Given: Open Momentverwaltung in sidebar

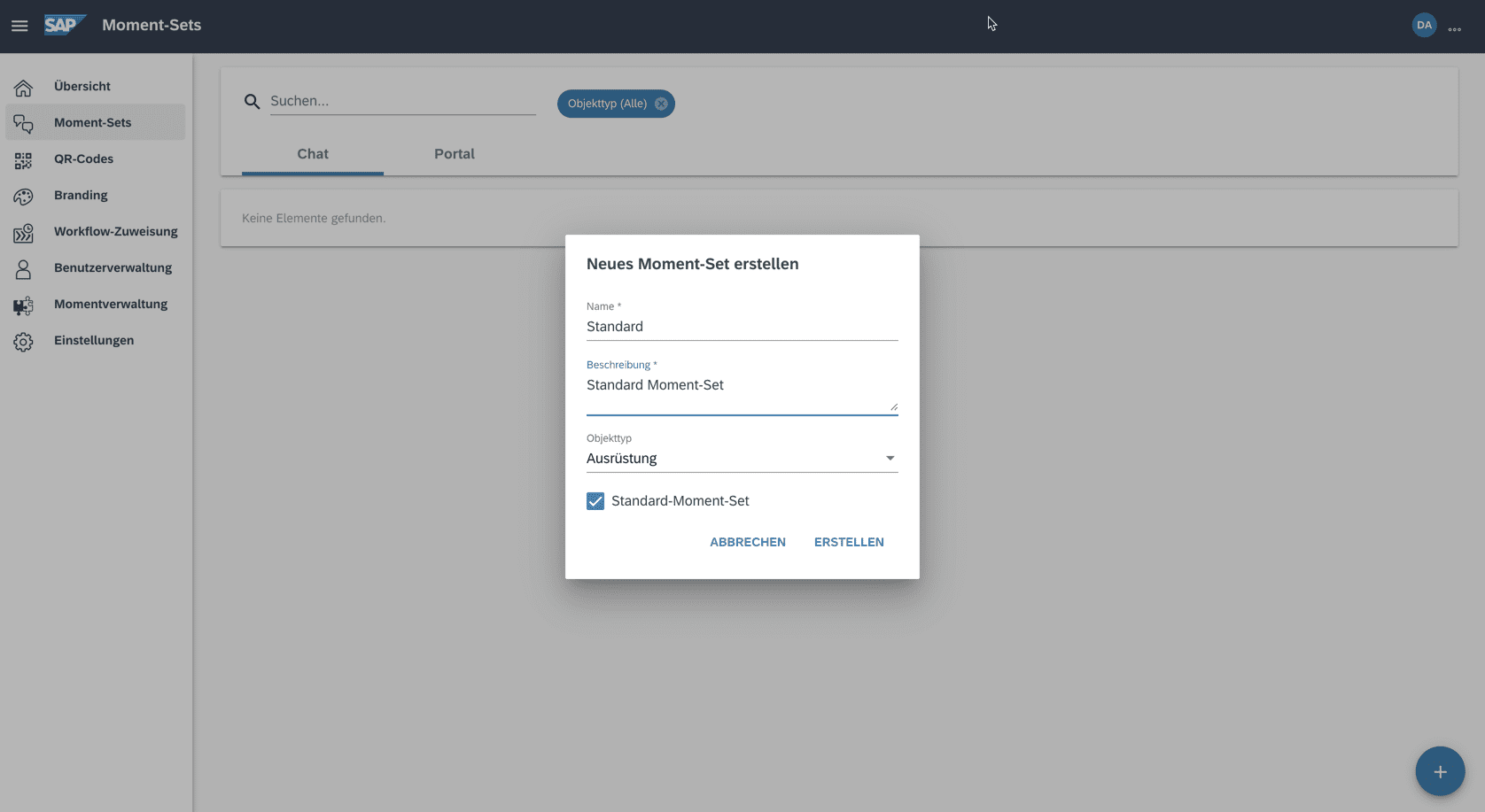Looking at the screenshot, I should 96,305.
